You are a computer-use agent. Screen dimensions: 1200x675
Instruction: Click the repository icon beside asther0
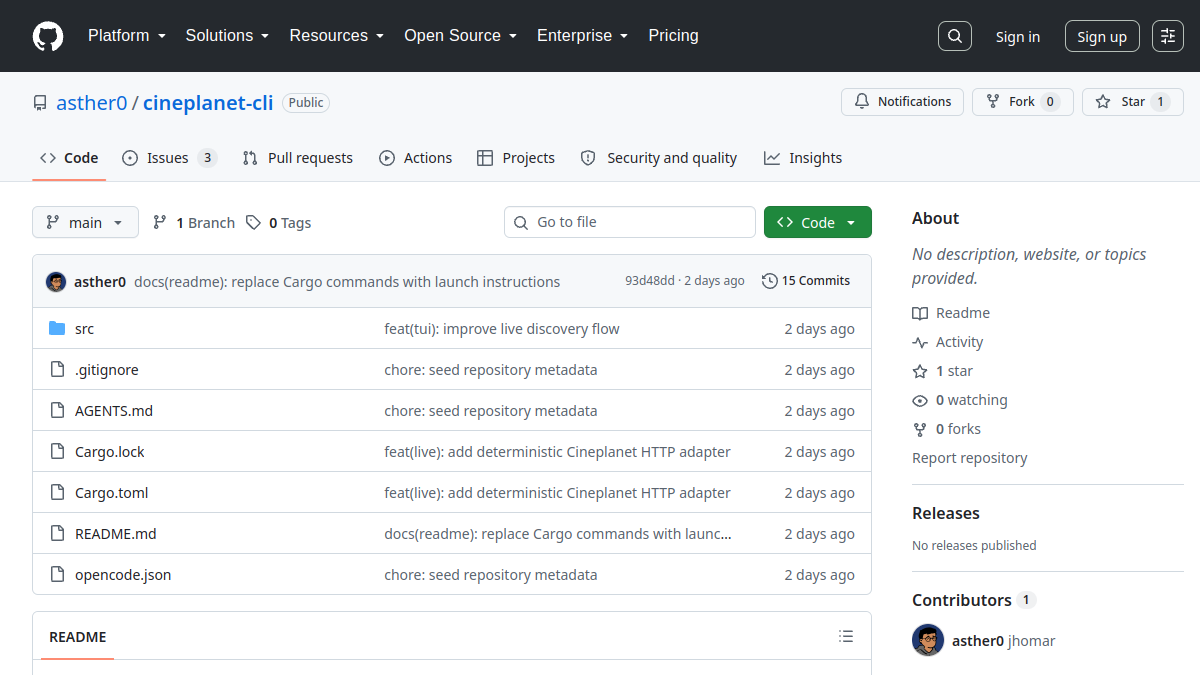40,103
